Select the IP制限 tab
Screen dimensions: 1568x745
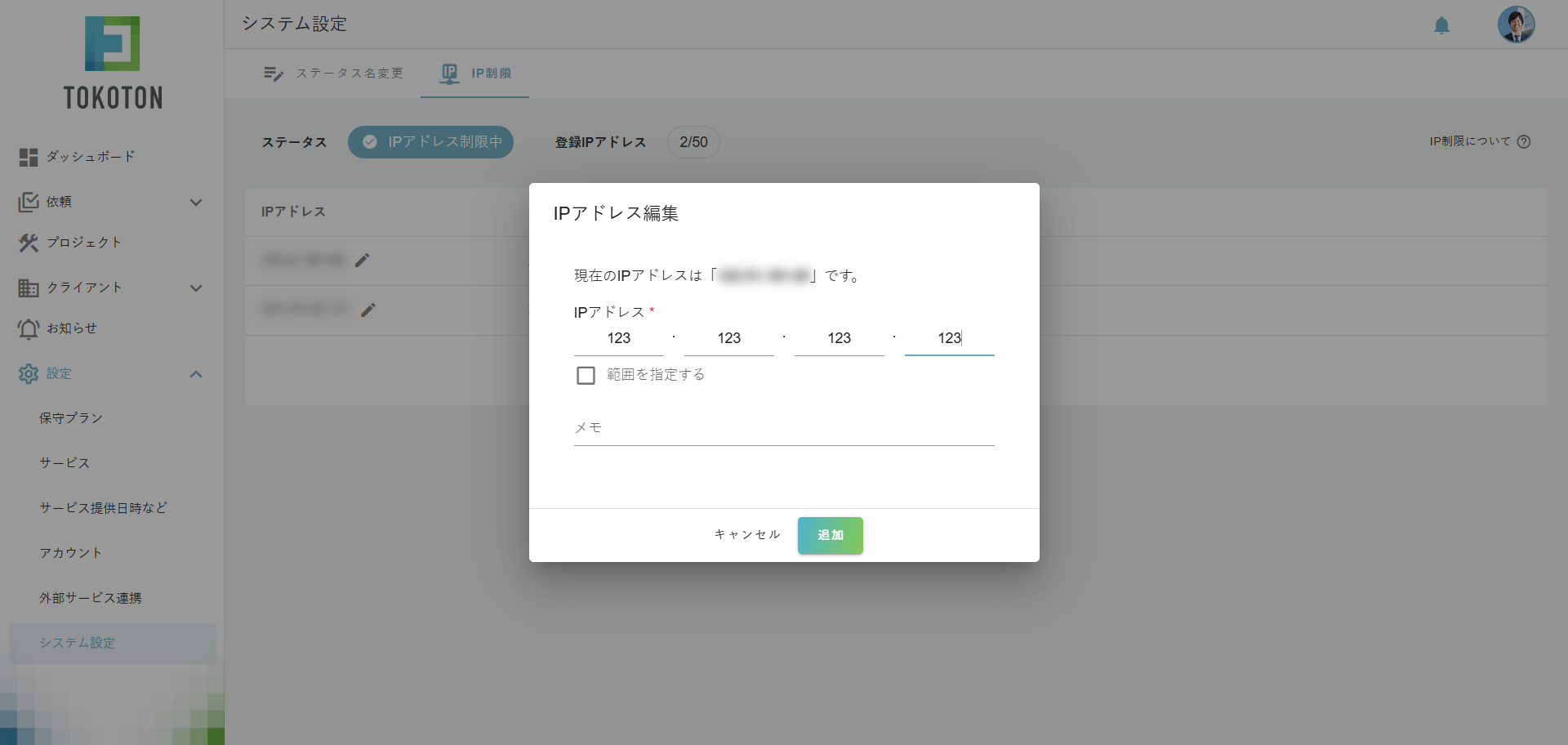(x=475, y=74)
